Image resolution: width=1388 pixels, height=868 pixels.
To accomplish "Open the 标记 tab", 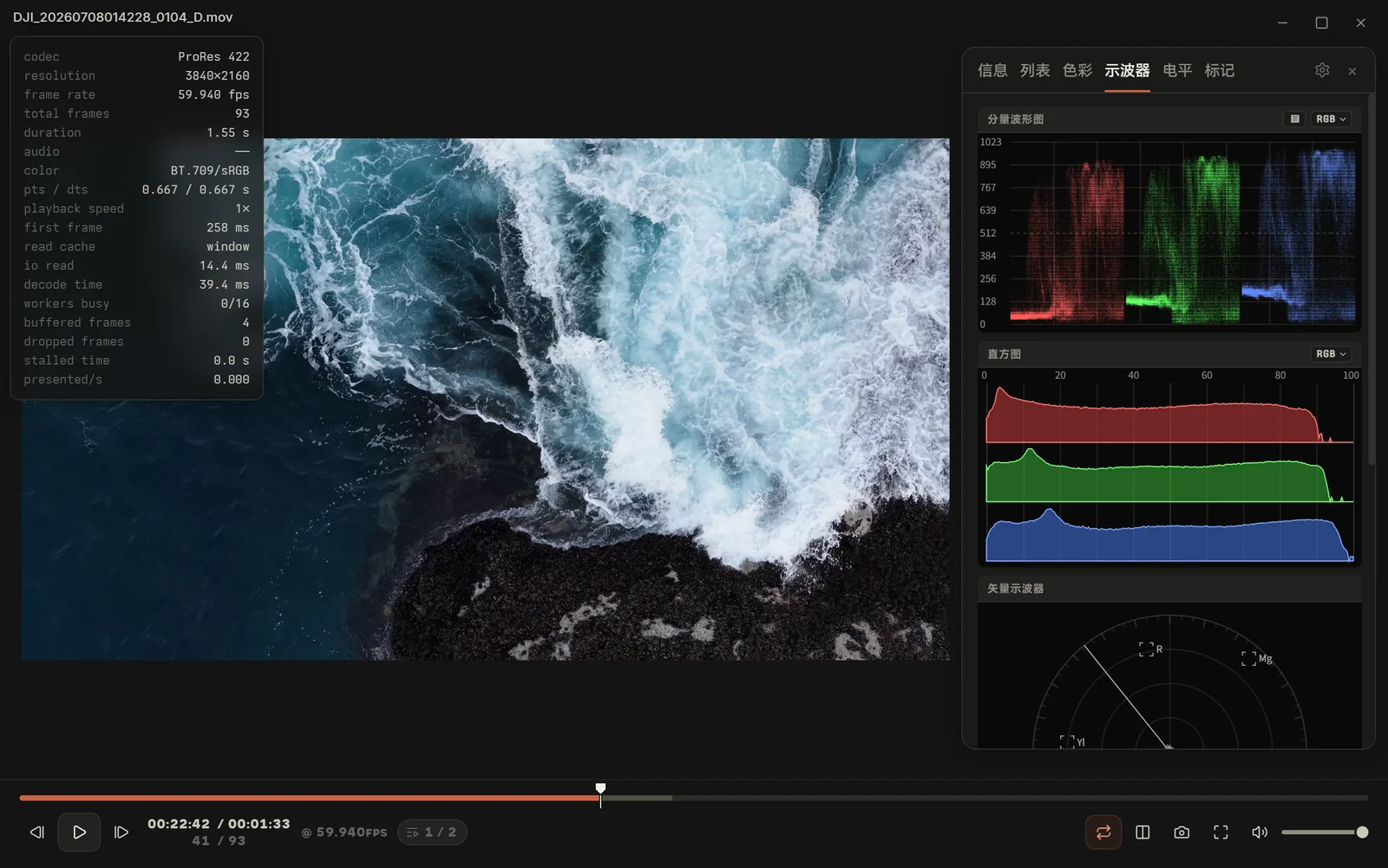I will click(x=1220, y=70).
